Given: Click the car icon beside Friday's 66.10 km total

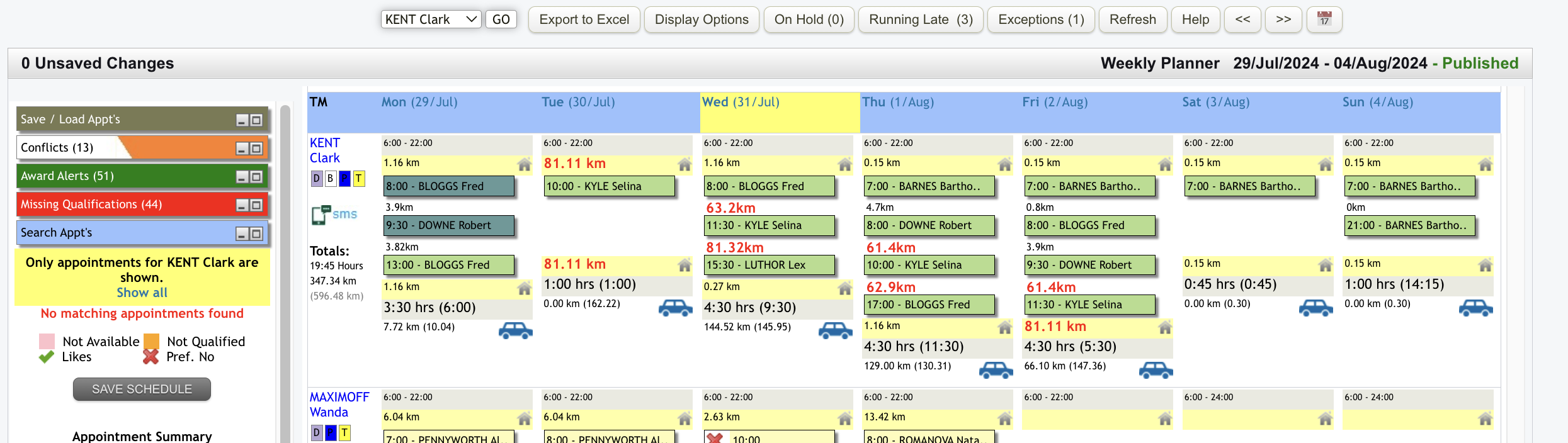Looking at the screenshot, I should (x=1156, y=370).
